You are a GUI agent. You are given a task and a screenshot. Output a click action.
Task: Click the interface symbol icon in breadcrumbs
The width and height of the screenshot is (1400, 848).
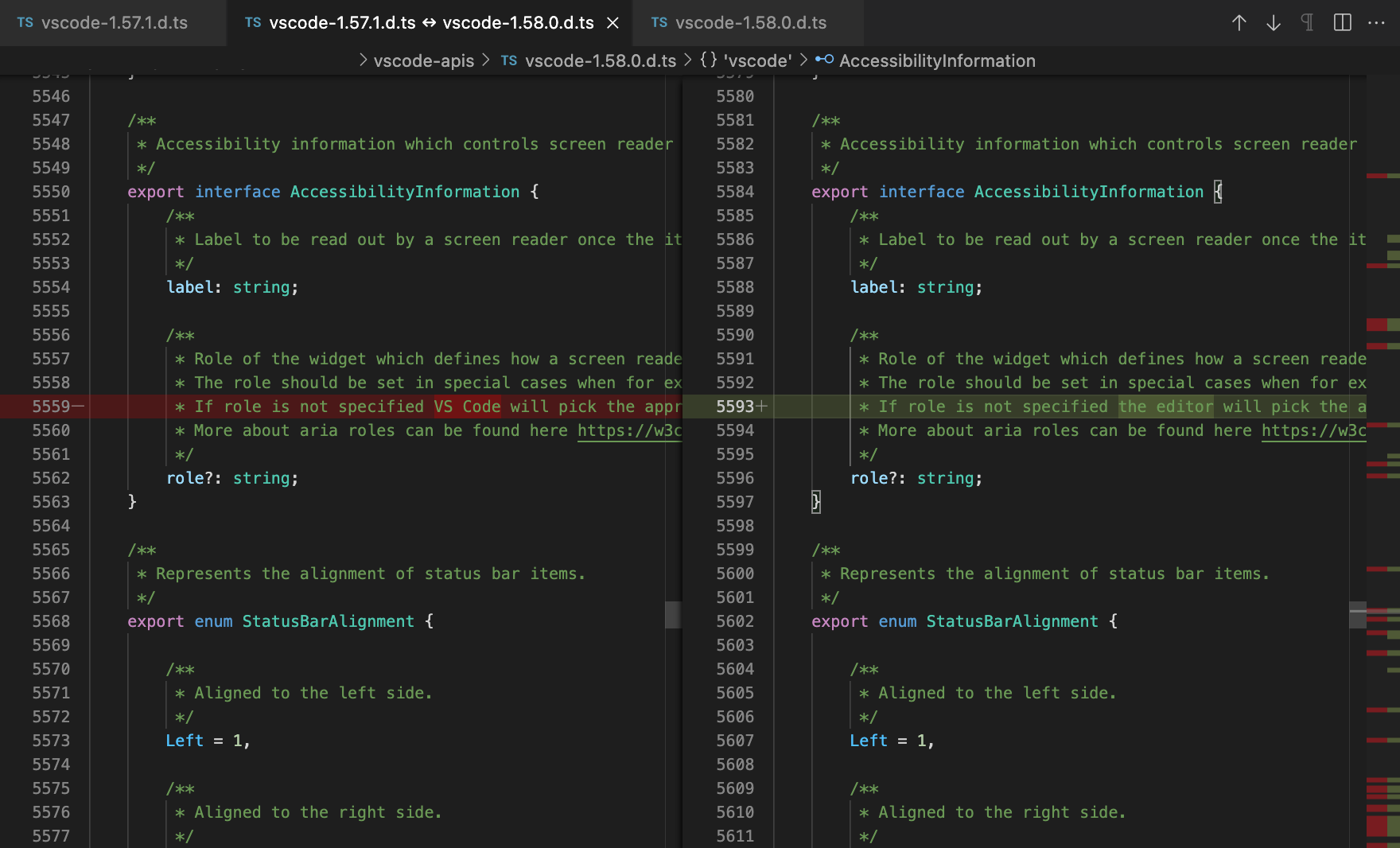(x=824, y=60)
